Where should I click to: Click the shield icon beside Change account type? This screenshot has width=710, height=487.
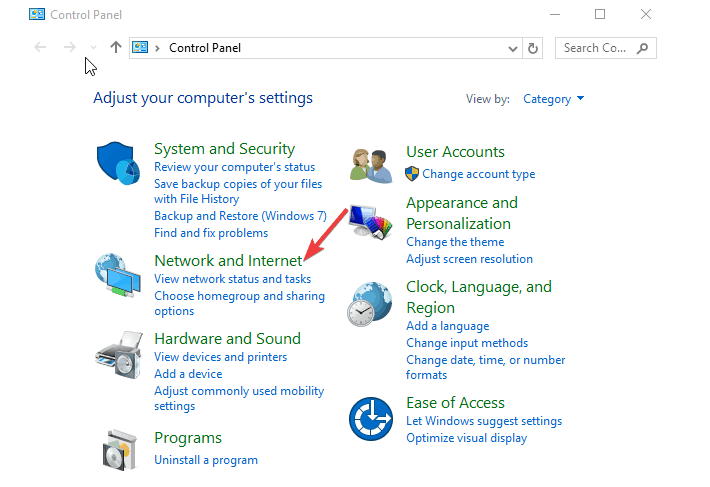pyautogui.click(x=412, y=174)
